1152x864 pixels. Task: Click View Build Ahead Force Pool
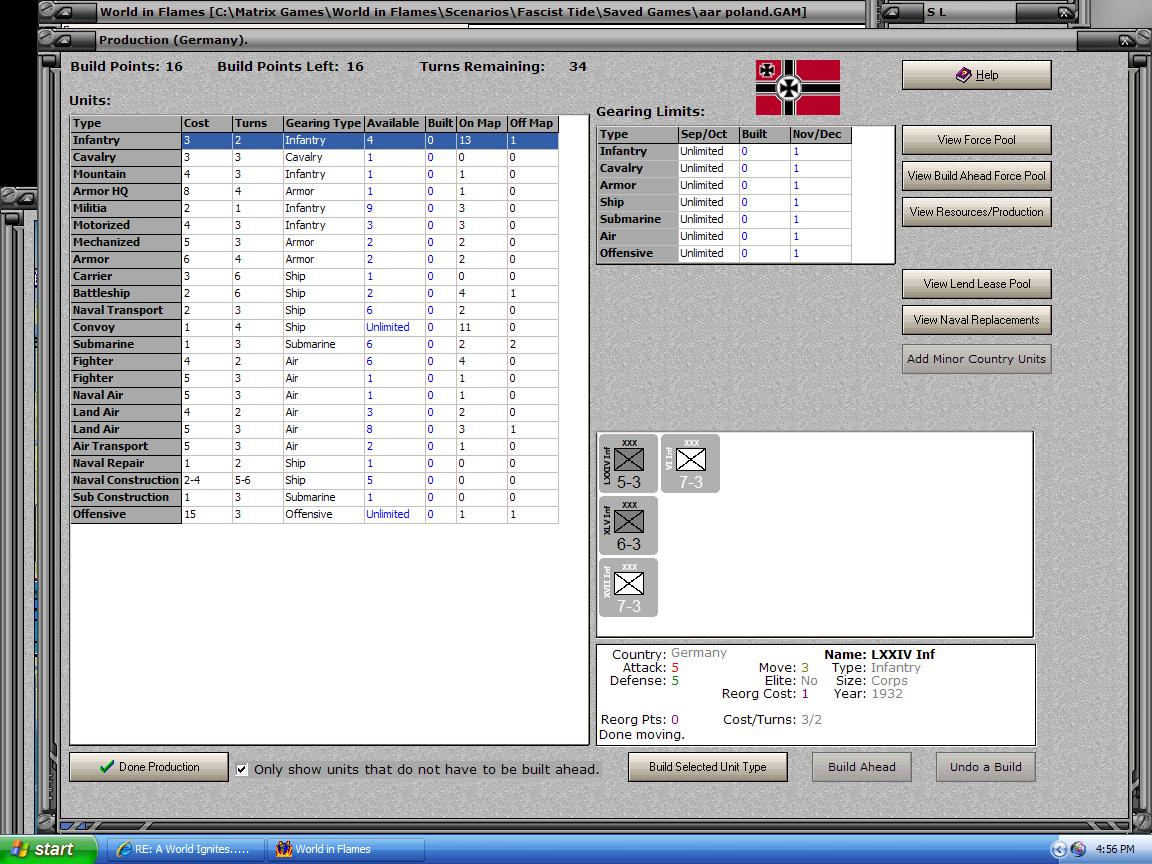click(976, 176)
